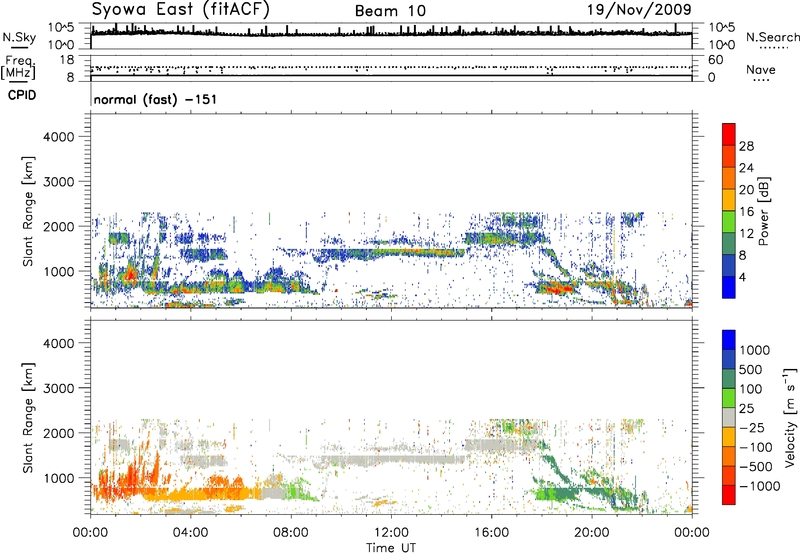Select the yellow-orange 16-20 dB Power swatch
This screenshot has height=554, width=800.
click(729, 200)
